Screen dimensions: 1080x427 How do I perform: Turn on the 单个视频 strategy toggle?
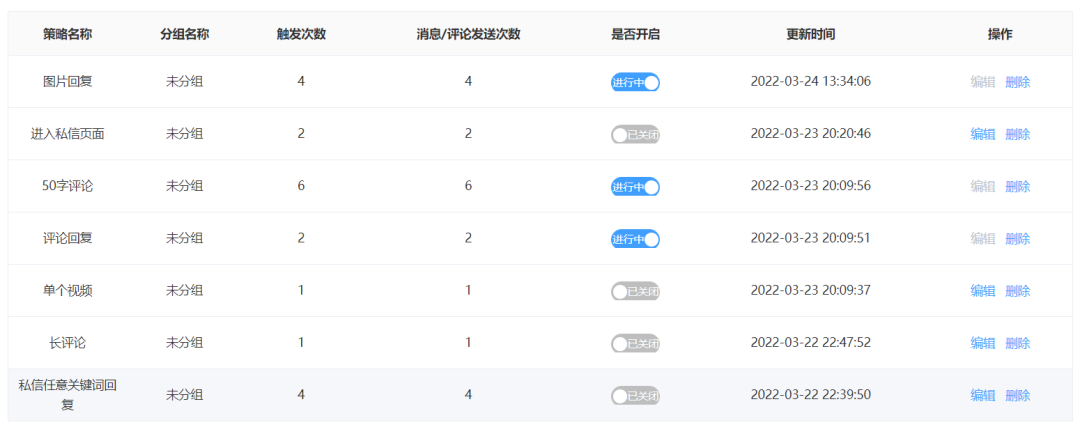[635, 291]
